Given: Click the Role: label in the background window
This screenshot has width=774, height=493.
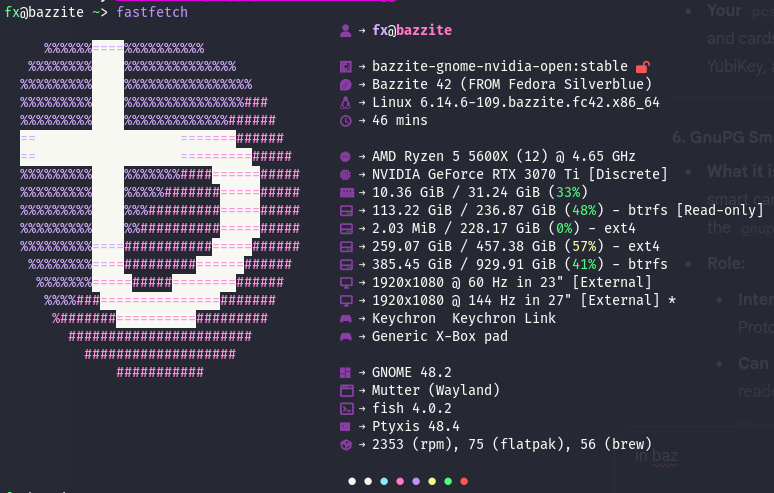Looking at the screenshot, I should click(x=726, y=264).
